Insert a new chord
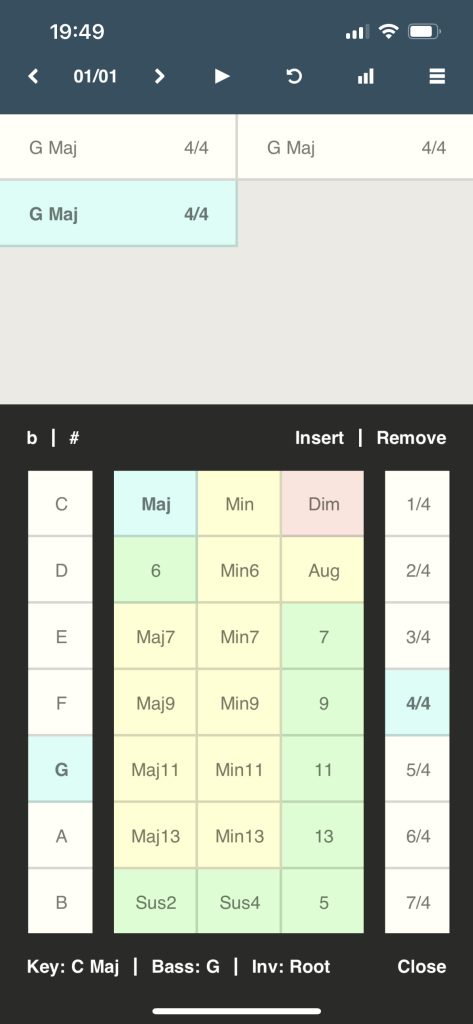The width and height of the screenshot is (473, 1024). pos(319,438)
